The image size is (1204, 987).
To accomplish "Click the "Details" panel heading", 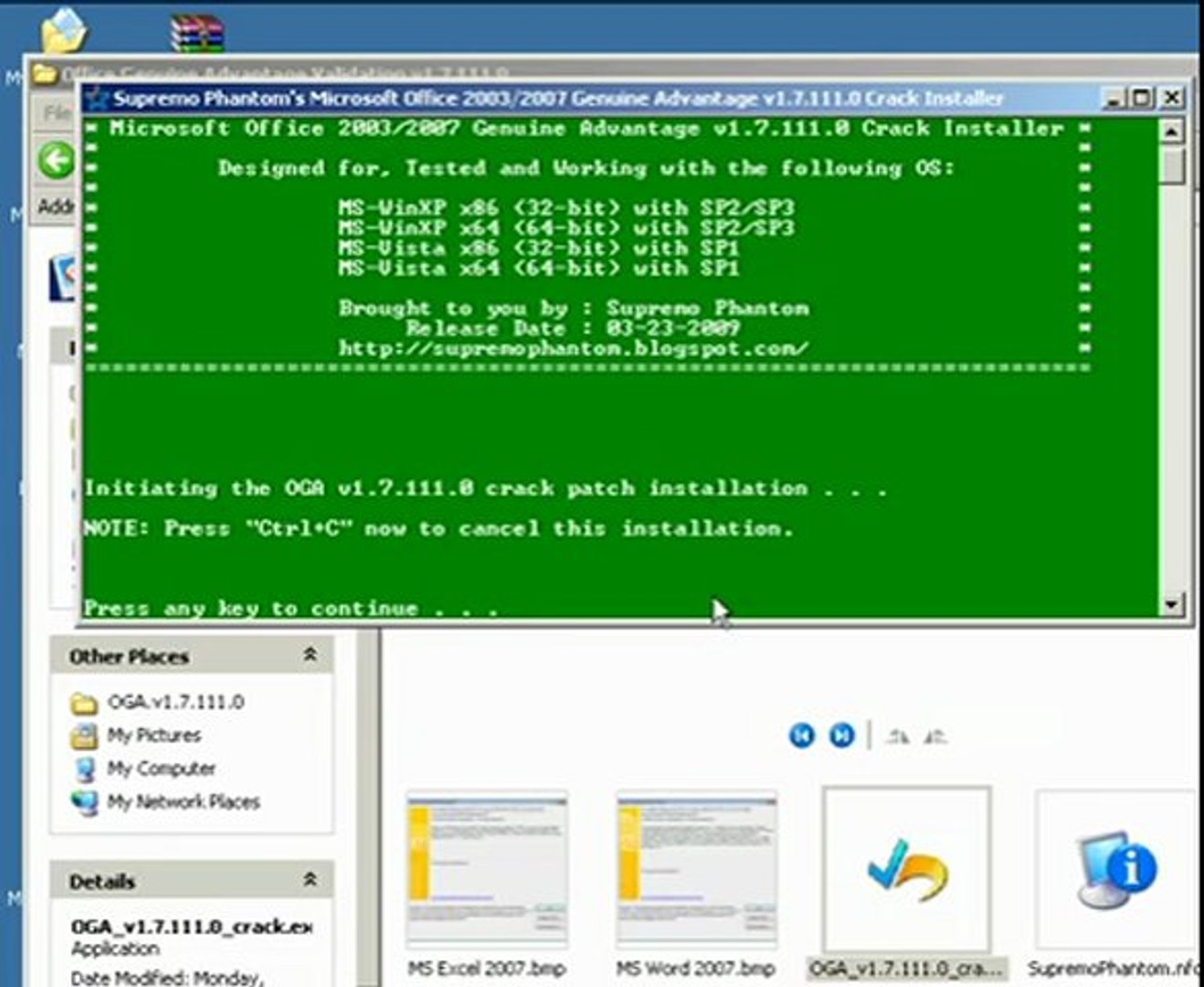I will (x=102, y=881).
